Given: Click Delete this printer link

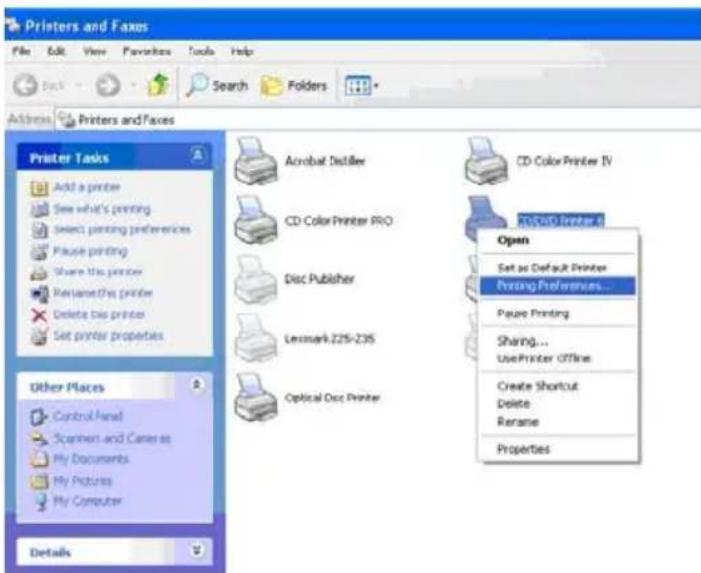Looking at the screenshot, I should pos(99,314).
